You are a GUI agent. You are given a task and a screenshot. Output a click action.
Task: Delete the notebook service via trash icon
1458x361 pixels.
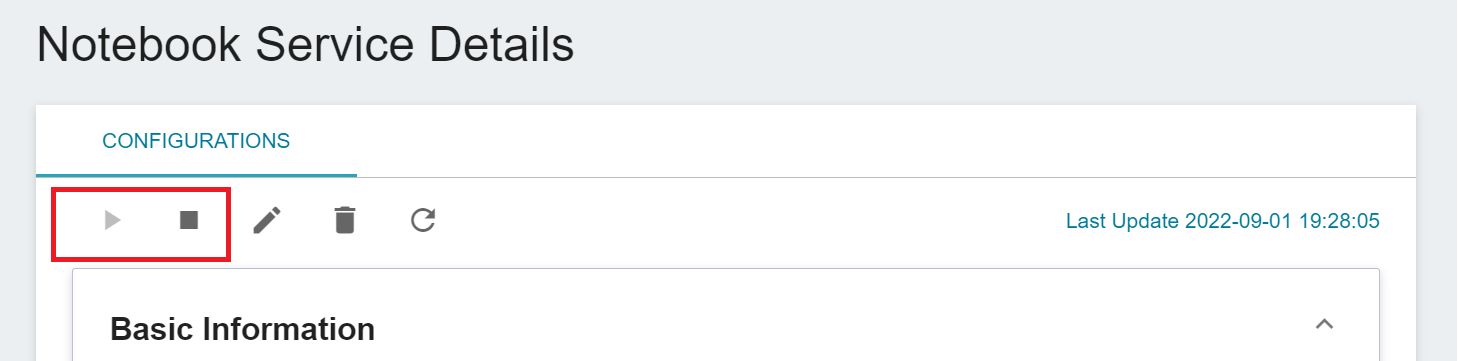click(344, 220)
